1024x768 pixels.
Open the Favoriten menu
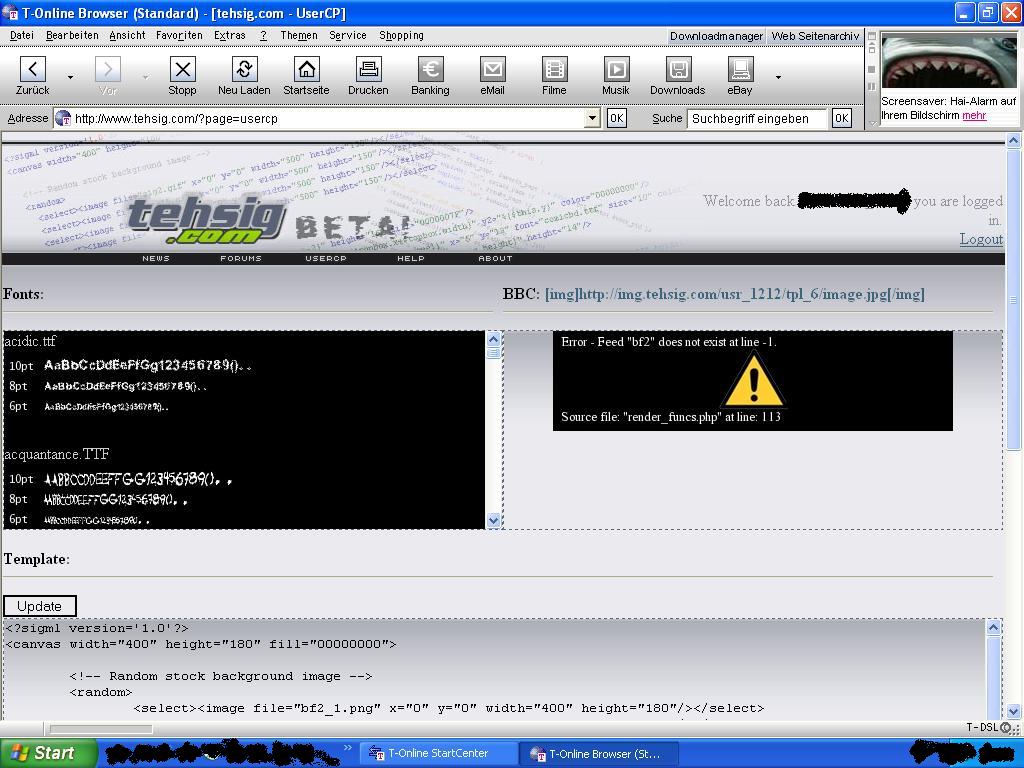click(x=179, y=35)
